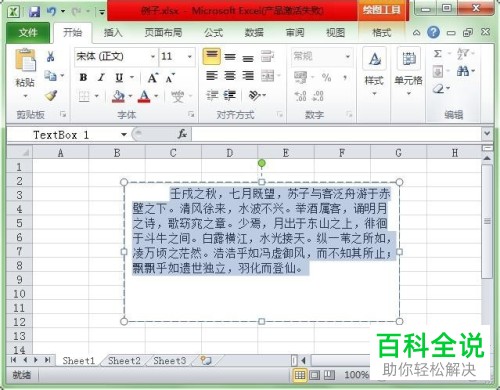The height and width of the screenshot is (390, 500).
Task: Decrease the indent
Action: [212, 96]
